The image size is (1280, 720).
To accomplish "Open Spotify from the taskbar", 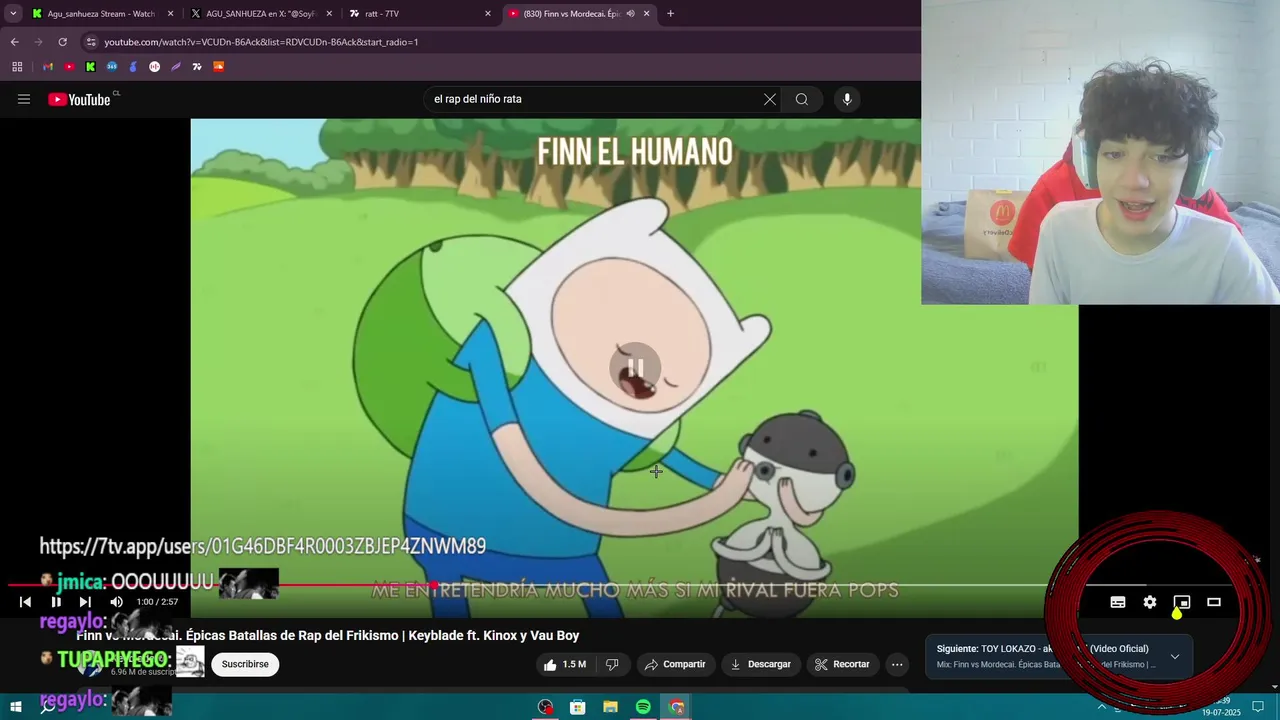I will [x=643, y=707].
